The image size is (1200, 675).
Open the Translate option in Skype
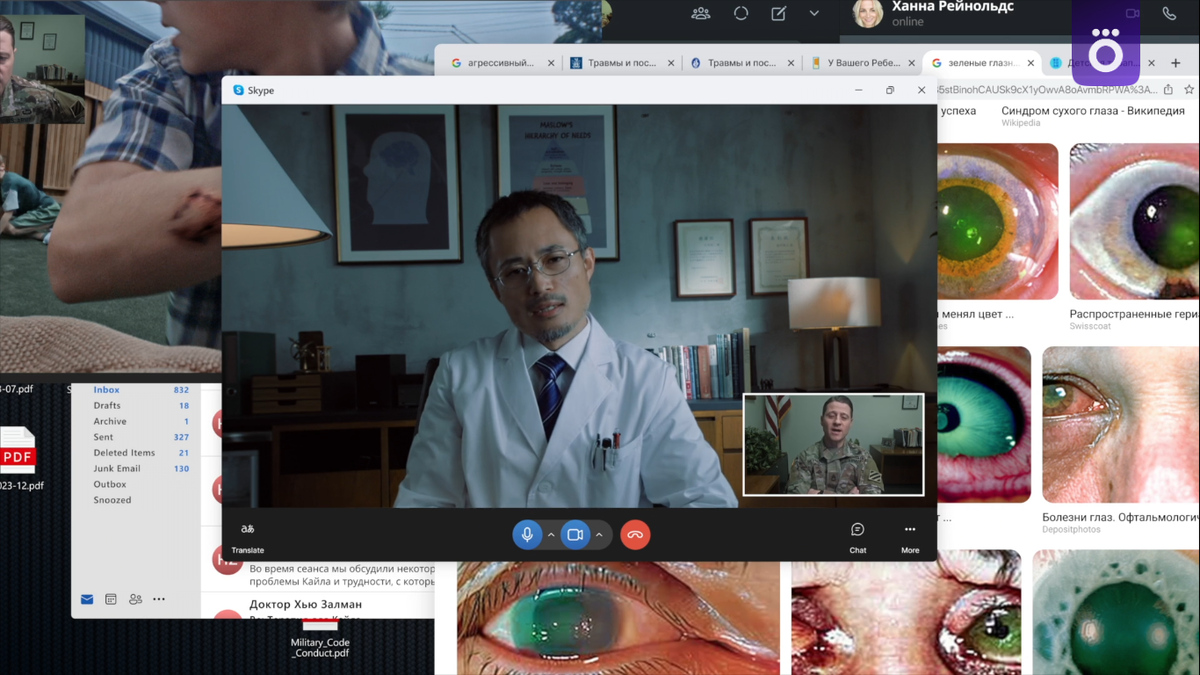point(247,538)
